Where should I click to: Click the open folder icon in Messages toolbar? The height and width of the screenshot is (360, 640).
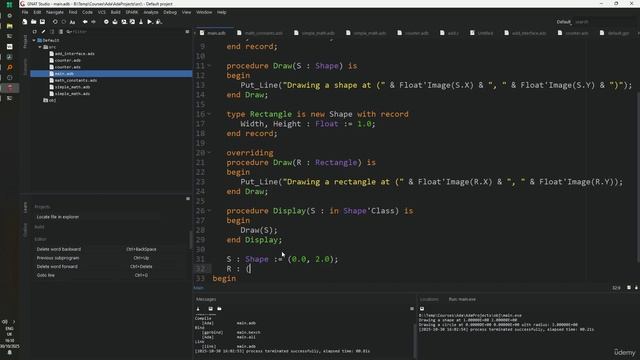219,309
